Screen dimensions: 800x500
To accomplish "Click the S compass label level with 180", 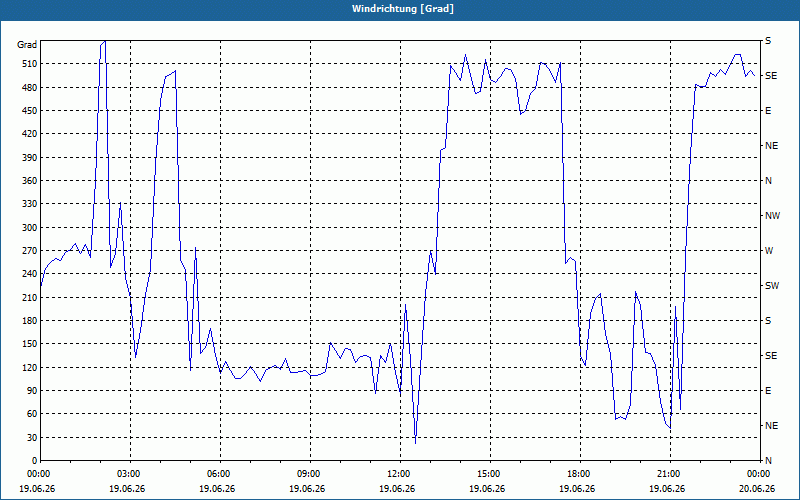I will coord(768,321).
